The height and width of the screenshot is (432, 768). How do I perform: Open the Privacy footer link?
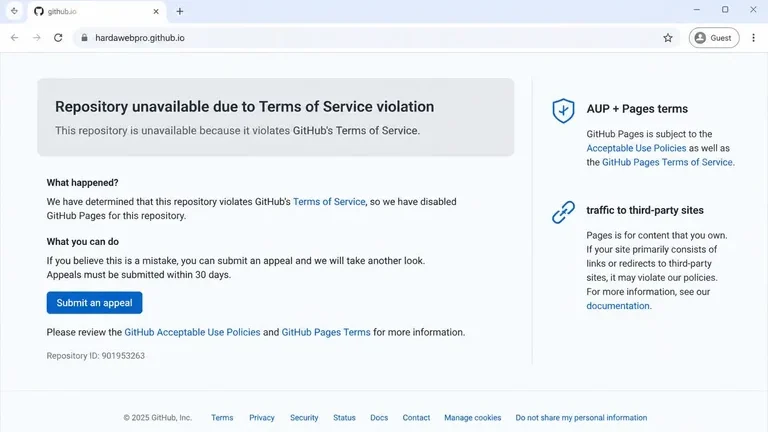pos(262,418)
